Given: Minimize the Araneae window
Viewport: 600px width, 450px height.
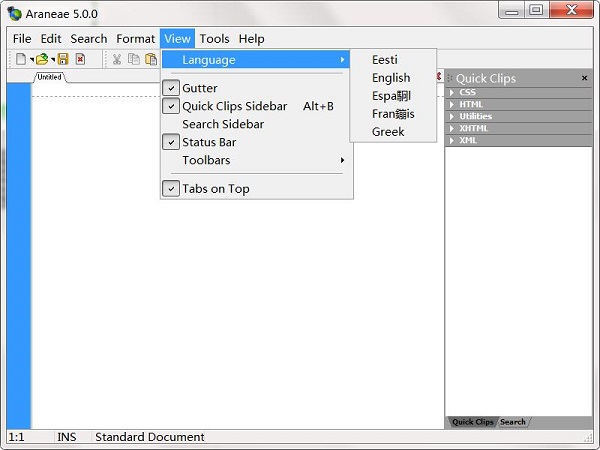Looking at the screenshot, I should click(512, 10).
